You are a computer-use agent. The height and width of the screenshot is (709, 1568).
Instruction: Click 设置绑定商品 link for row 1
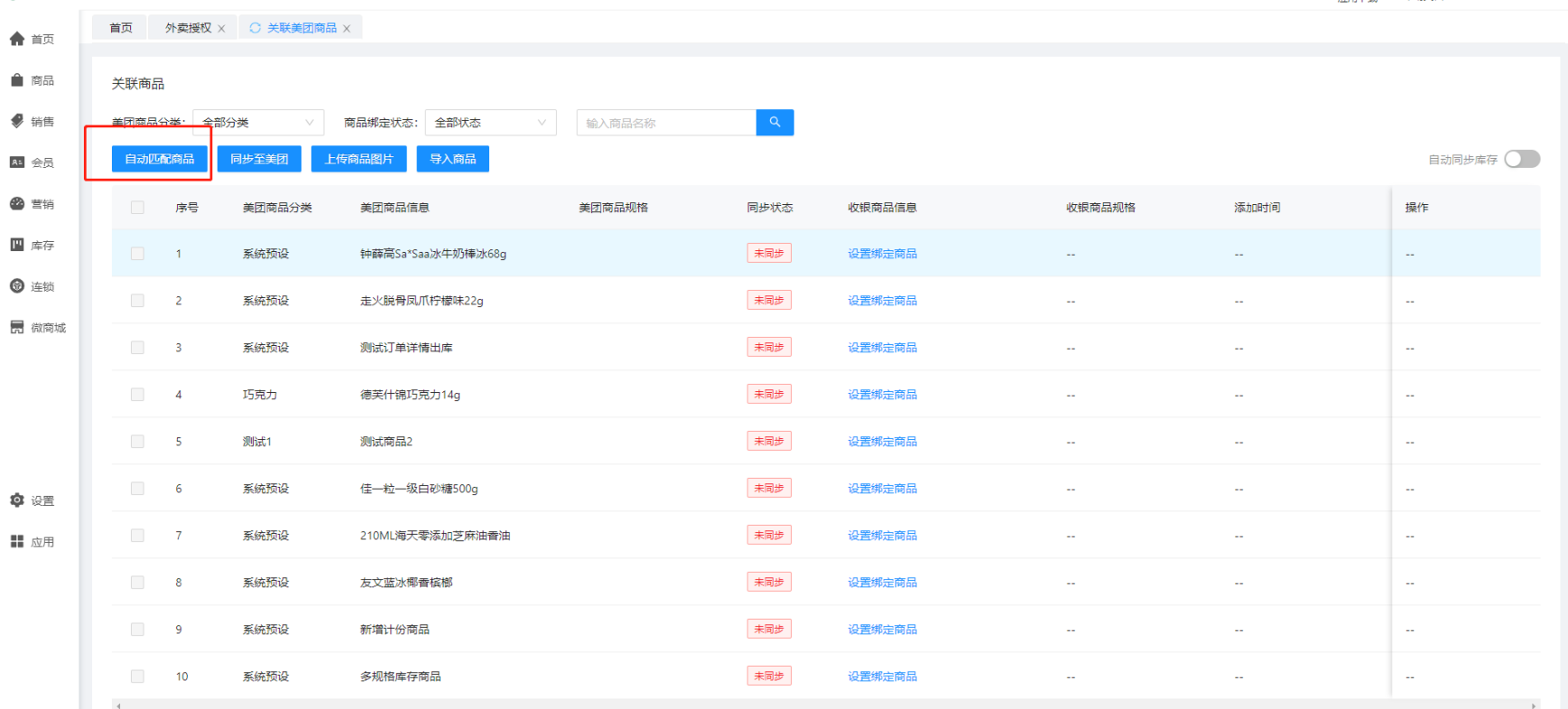(x=882, y=254)
